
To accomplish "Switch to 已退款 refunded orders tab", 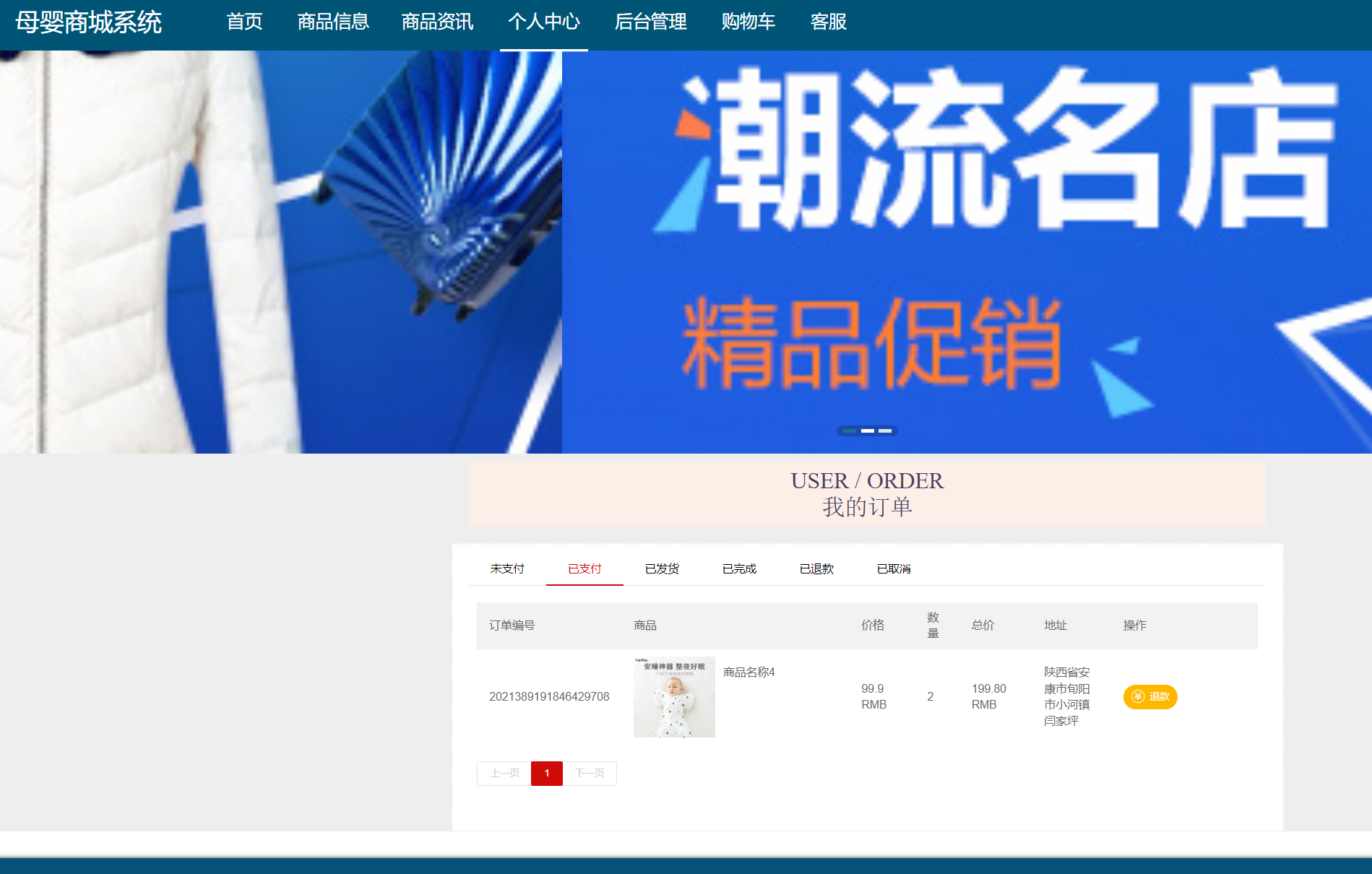I will 816,568.
